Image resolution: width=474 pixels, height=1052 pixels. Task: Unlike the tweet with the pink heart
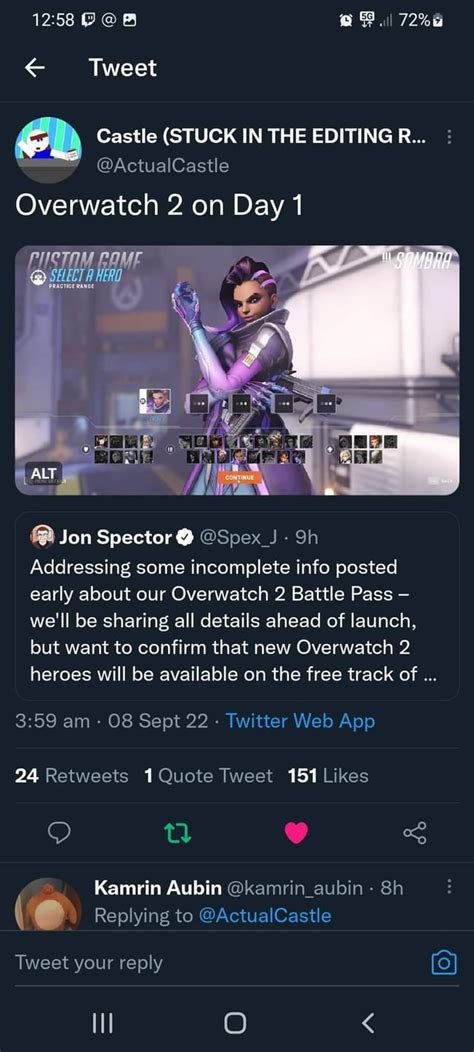(x=296, y=833)
